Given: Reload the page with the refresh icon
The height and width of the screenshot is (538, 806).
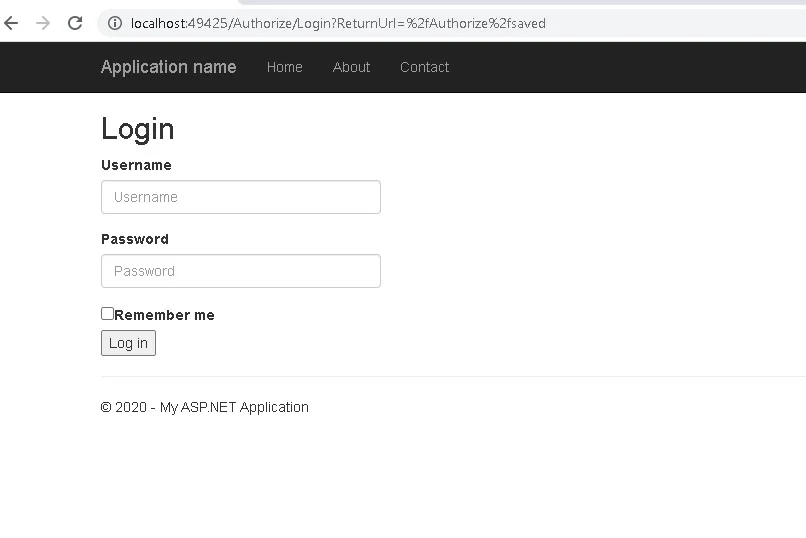Looking at the screenshot, I should tap(75, 23).
